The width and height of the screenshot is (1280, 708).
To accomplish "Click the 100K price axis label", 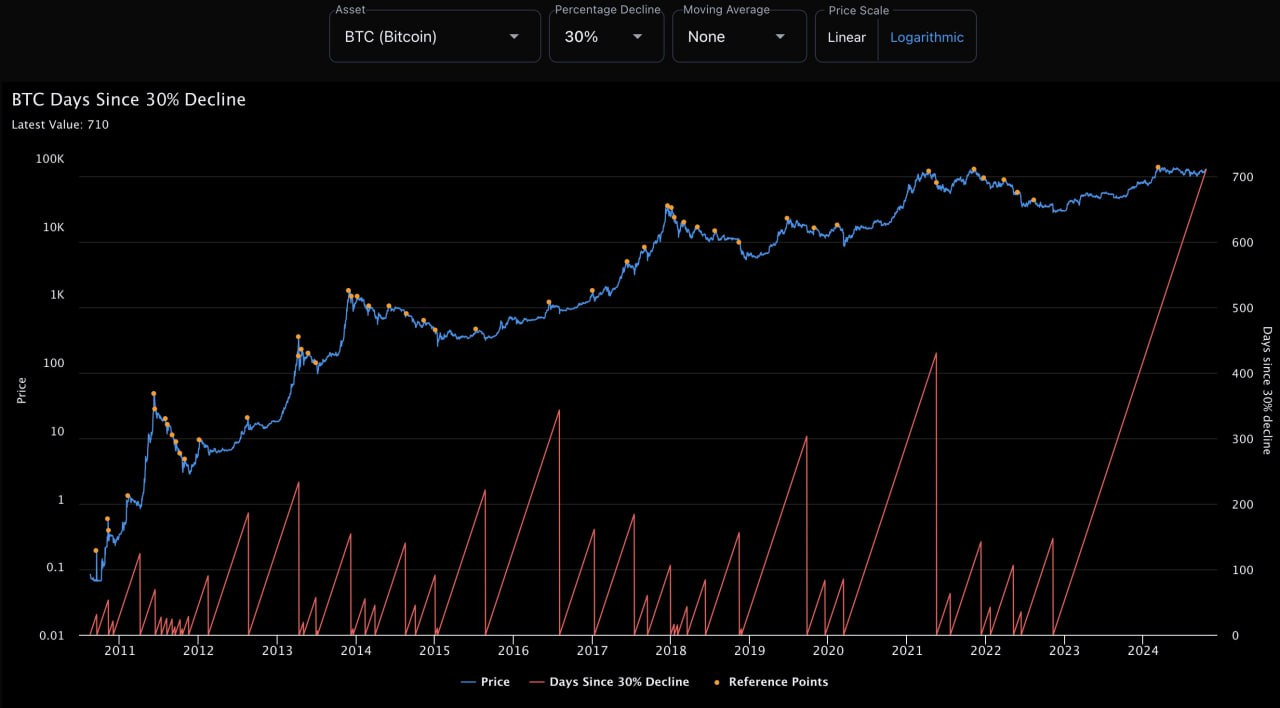I will click(49, 160).
